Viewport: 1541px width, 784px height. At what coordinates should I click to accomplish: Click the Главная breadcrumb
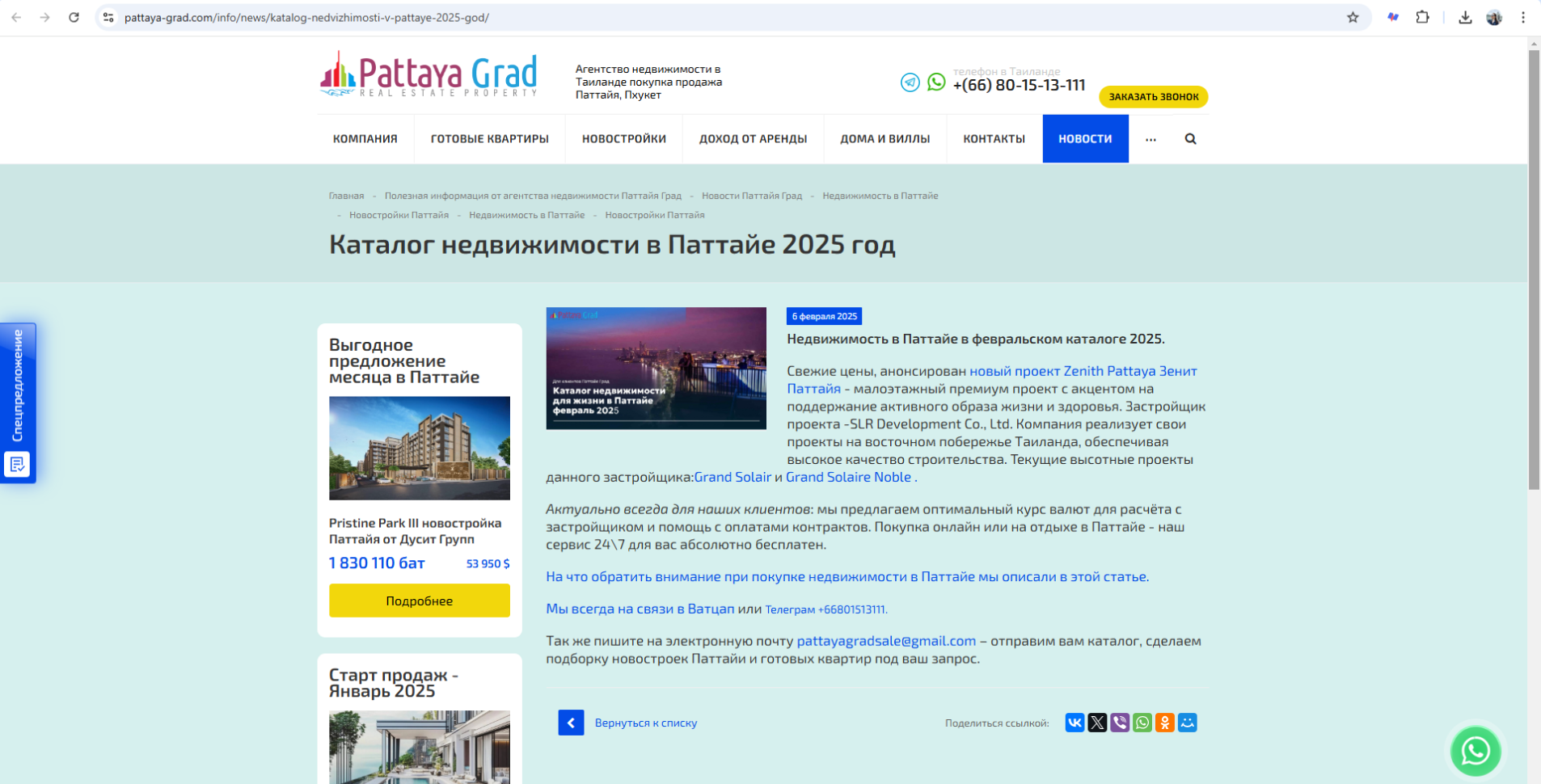pyautogui.click(x=346, y=196)
